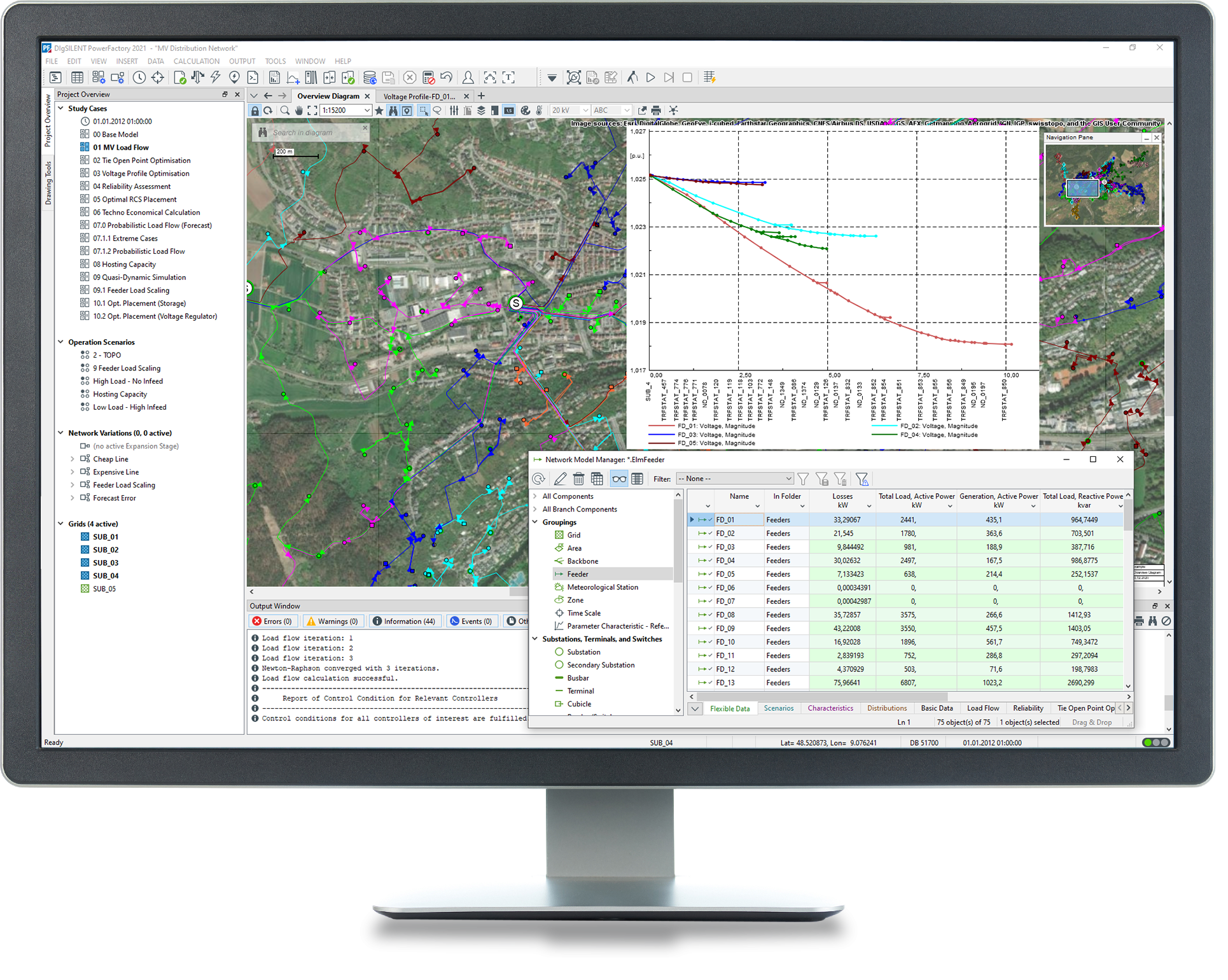Click the Warnings (0) filter button

tap(332, 622)
